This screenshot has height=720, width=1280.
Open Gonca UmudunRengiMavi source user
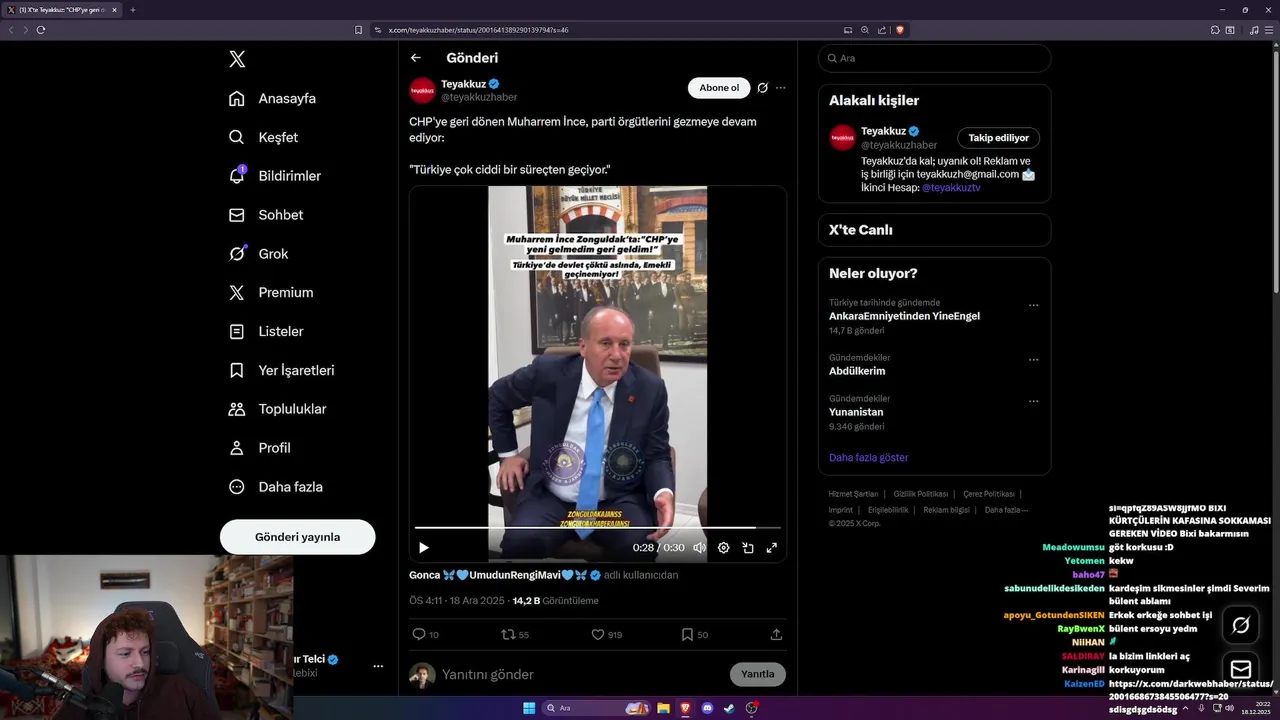point(504,575)
